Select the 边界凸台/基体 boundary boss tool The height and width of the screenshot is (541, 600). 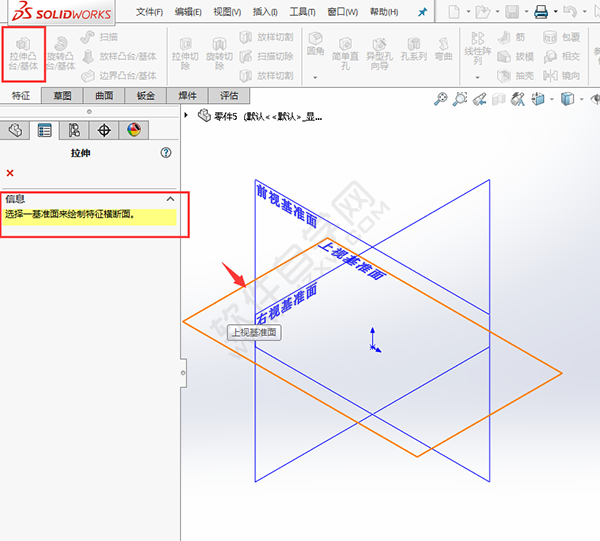pos(119,76)
